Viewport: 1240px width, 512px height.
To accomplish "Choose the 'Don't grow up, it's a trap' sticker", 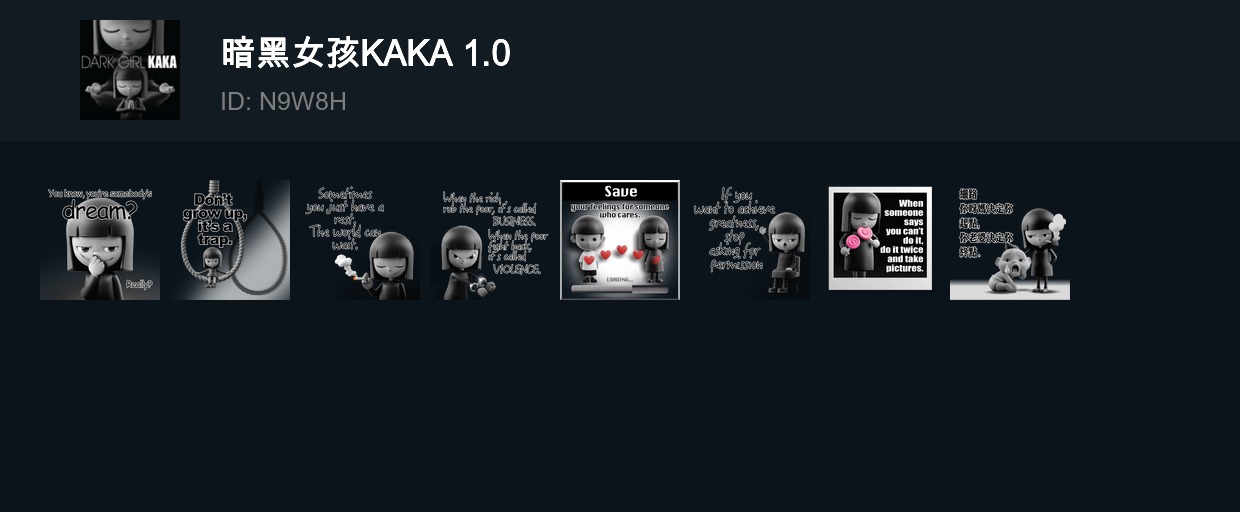I will tap(230, 240).
